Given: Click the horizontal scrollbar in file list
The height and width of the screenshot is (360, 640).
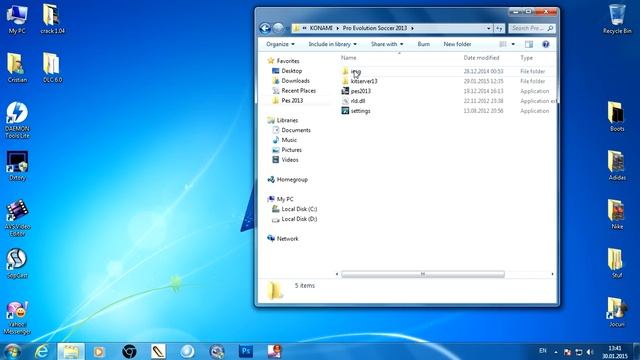Looking at the screenshot, I should pyautogui.click(x=423, y=274).
